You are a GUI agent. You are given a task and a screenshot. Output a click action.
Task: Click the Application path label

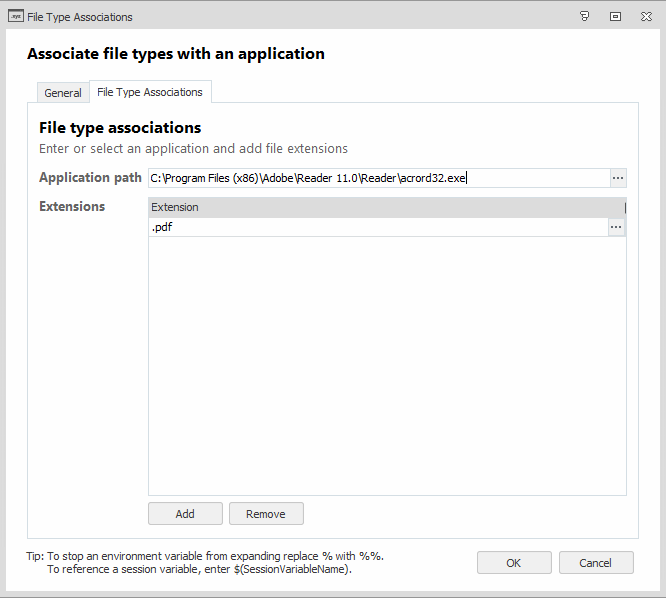click(90, 178)
